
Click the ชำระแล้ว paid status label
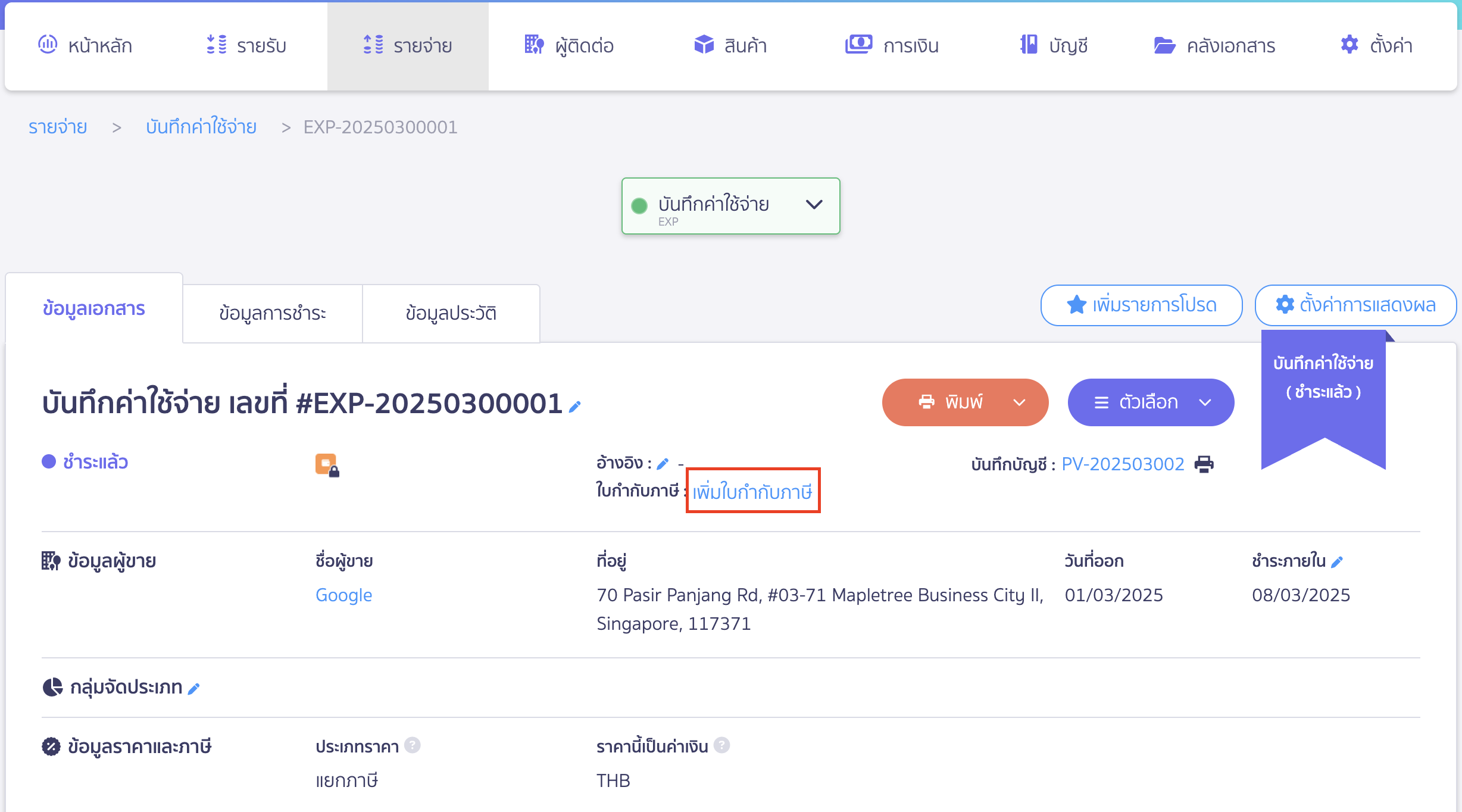pyautogui.click(x=95, y=462)
